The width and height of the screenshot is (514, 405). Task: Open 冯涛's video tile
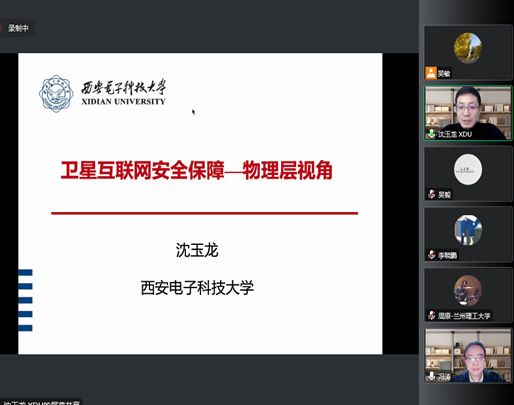click(468, 355)
